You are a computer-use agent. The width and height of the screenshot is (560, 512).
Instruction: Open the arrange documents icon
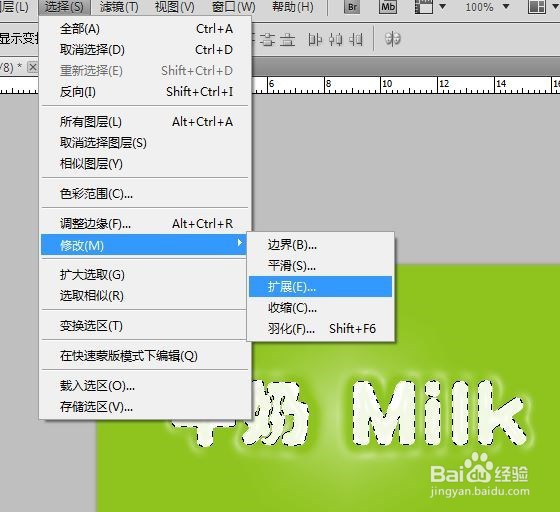pyautogui.click(x=537, y=7)
